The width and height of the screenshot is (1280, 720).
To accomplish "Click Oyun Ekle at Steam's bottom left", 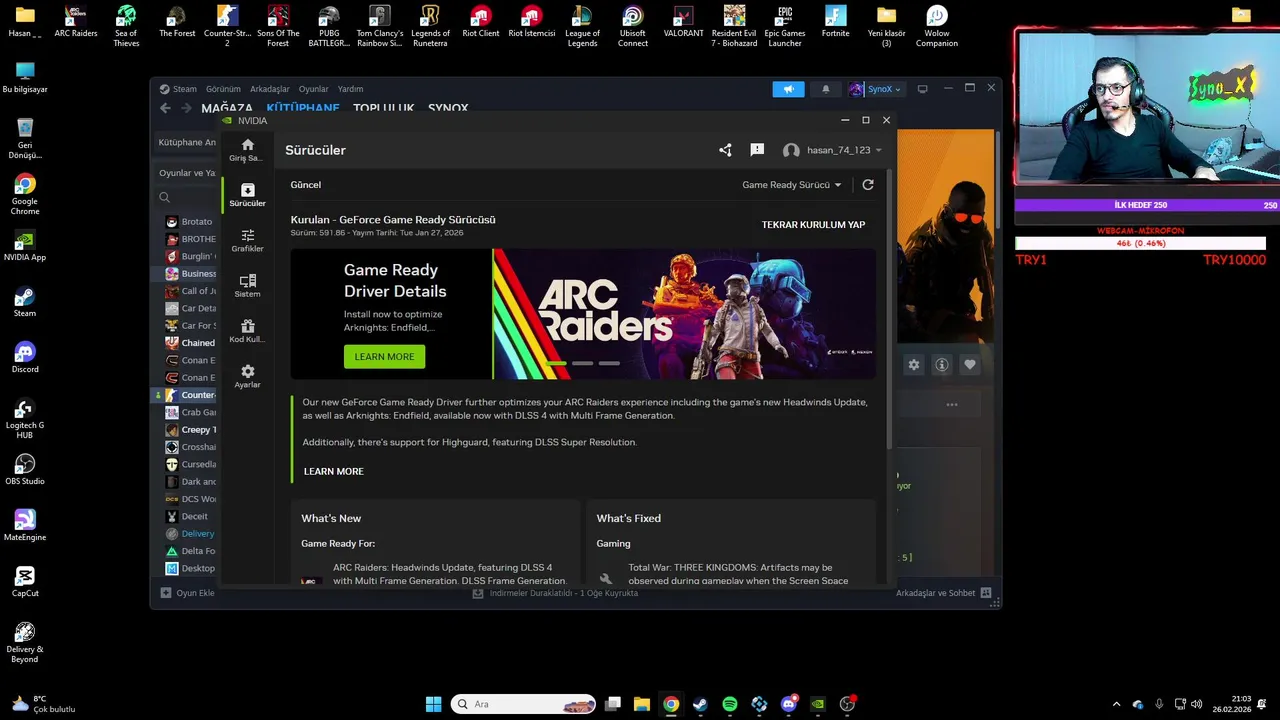I will [x=188, y=593].
